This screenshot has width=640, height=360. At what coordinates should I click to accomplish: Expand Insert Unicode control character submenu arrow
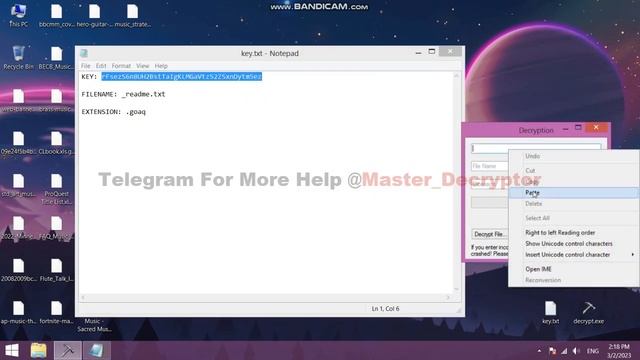pyautogui.click(x=633, y=254)
